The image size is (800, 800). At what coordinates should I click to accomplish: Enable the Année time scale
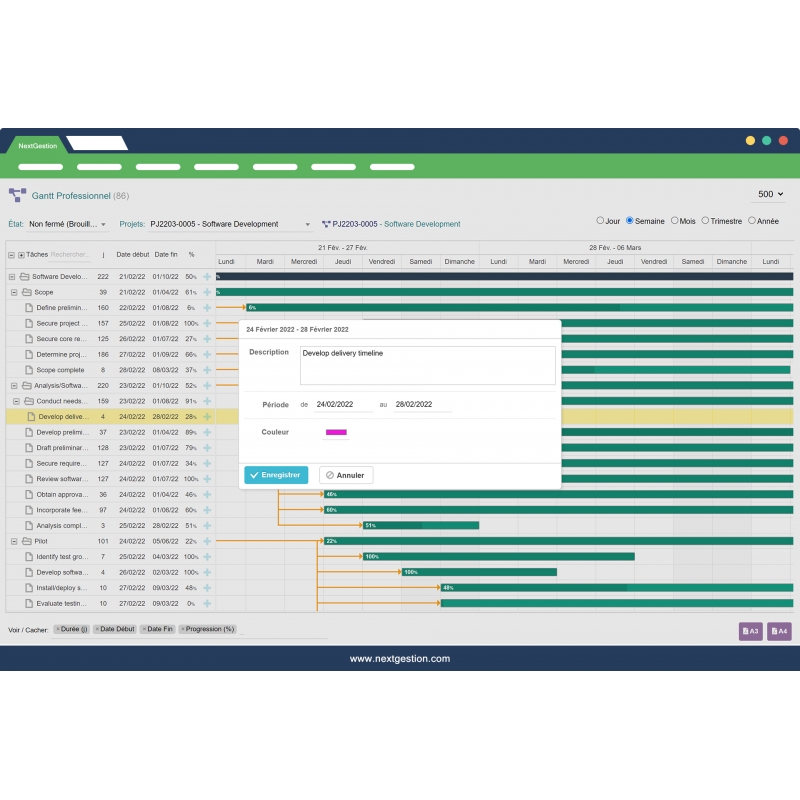[x=752, y=221]
